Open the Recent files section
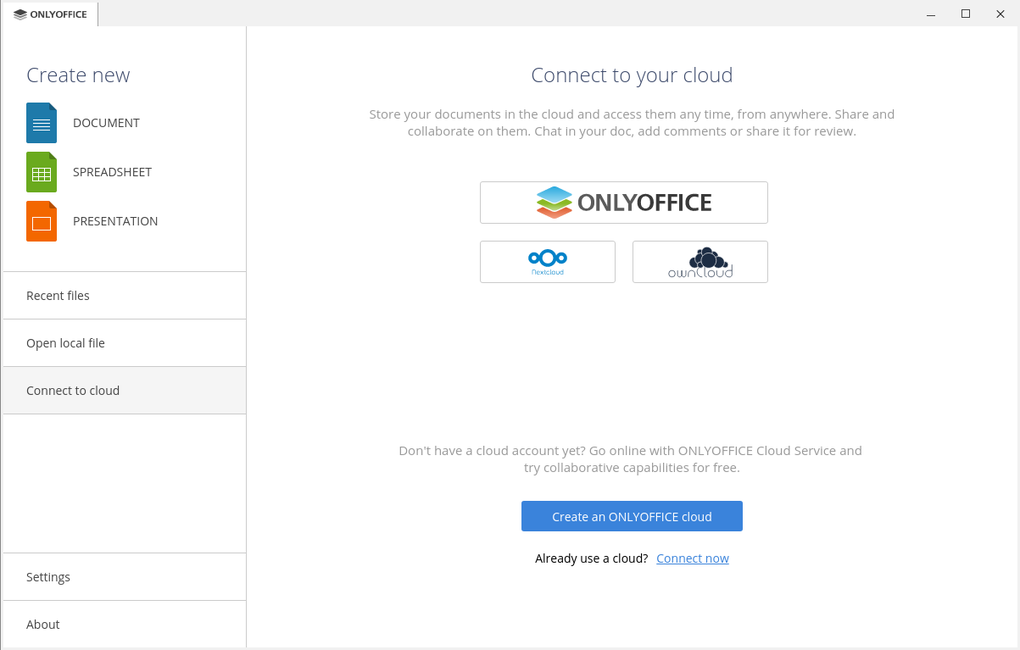Viewport: 1020px width, 650px height. (x=58, y=296)
